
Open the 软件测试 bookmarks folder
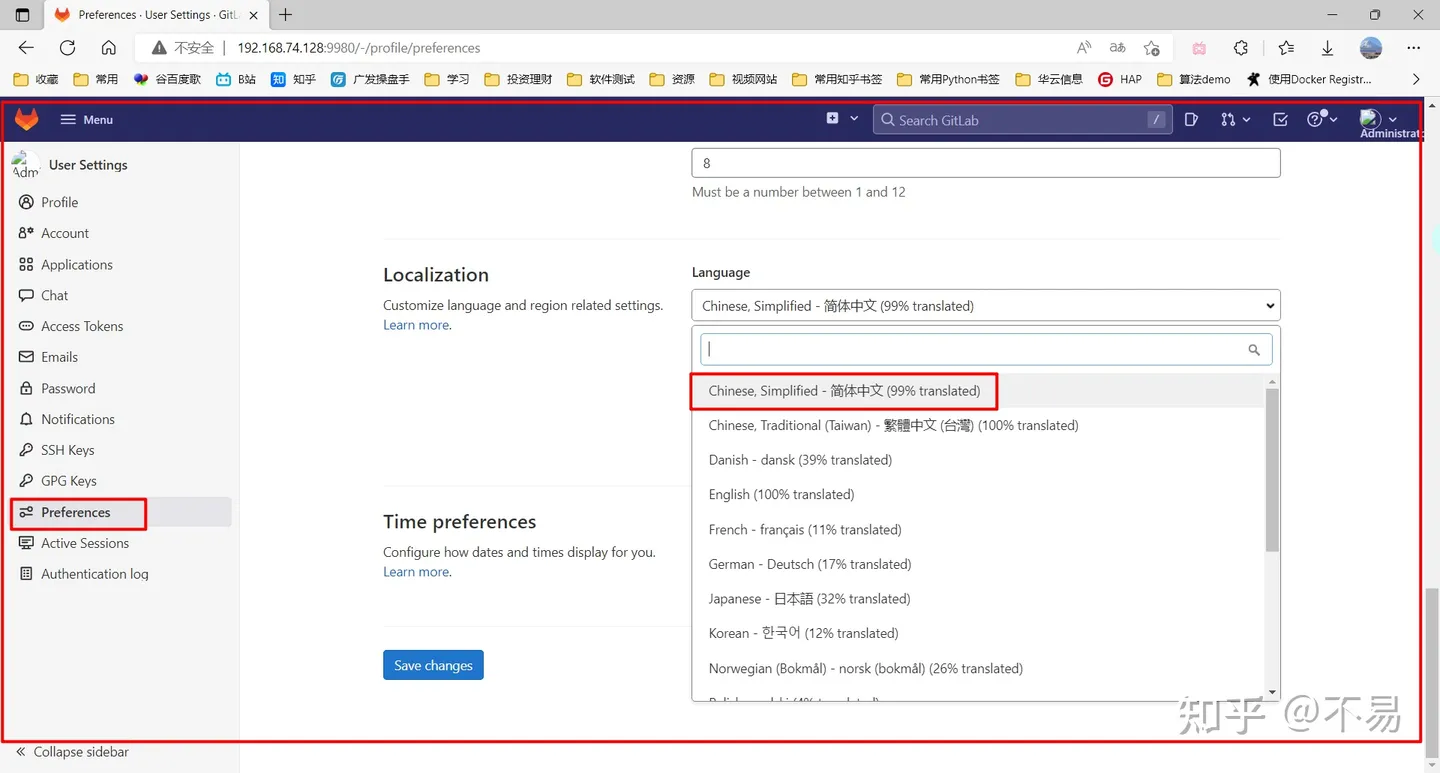click(x=601, y=79)
